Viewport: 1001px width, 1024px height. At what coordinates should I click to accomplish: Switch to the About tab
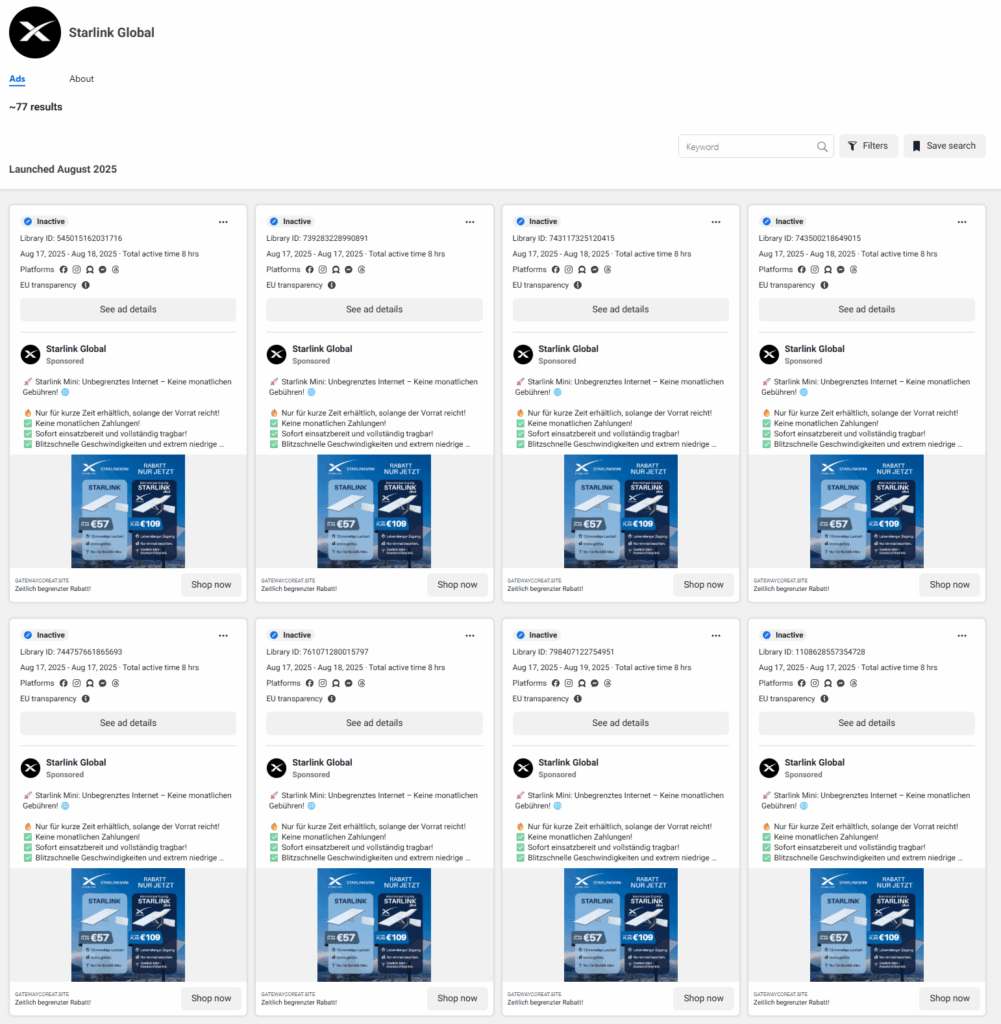click(x=82, y=79)
